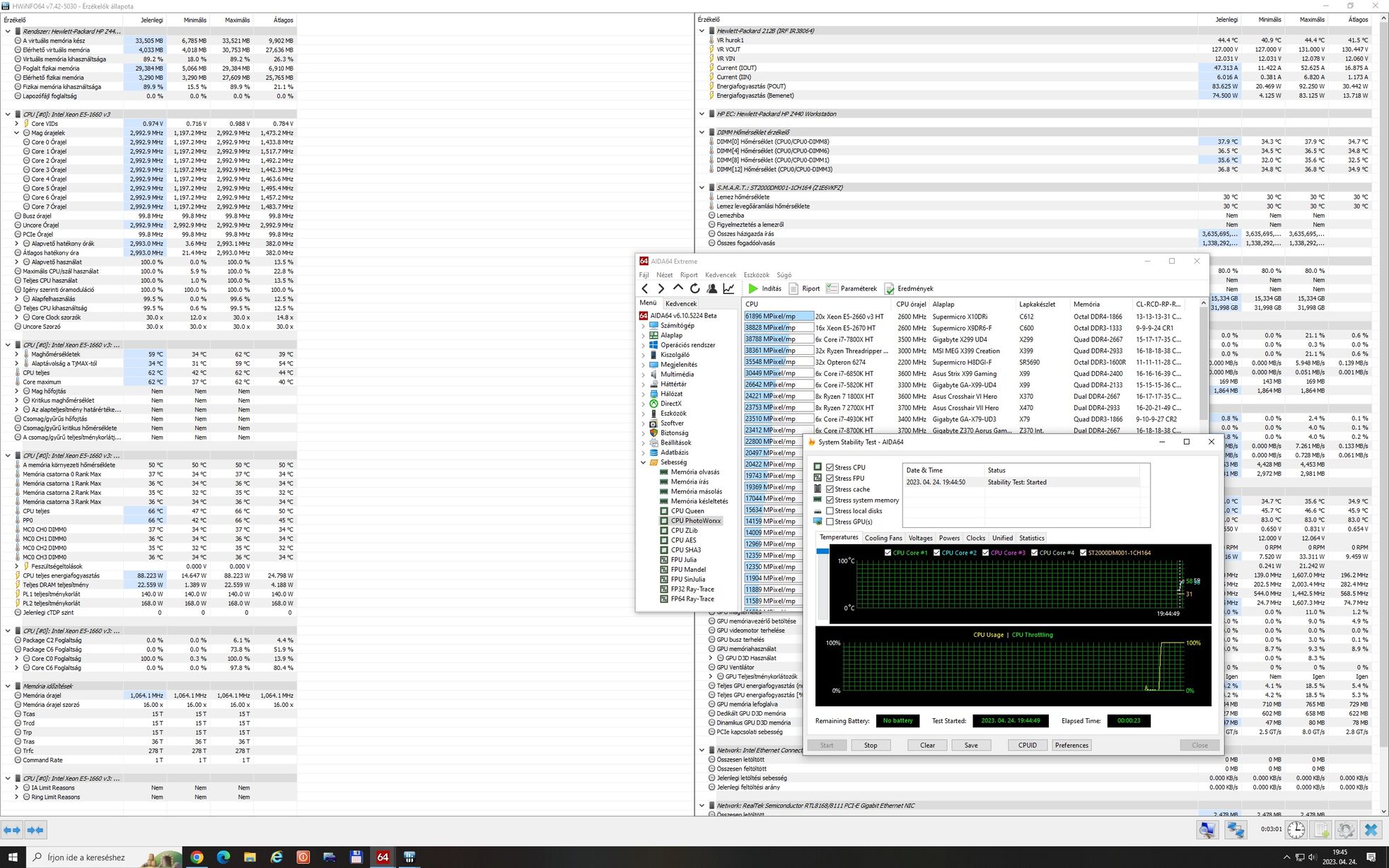Click HWiNFO collapse left arrows icon
This screenshot has width=1389, height=868.
click(12, 830)
